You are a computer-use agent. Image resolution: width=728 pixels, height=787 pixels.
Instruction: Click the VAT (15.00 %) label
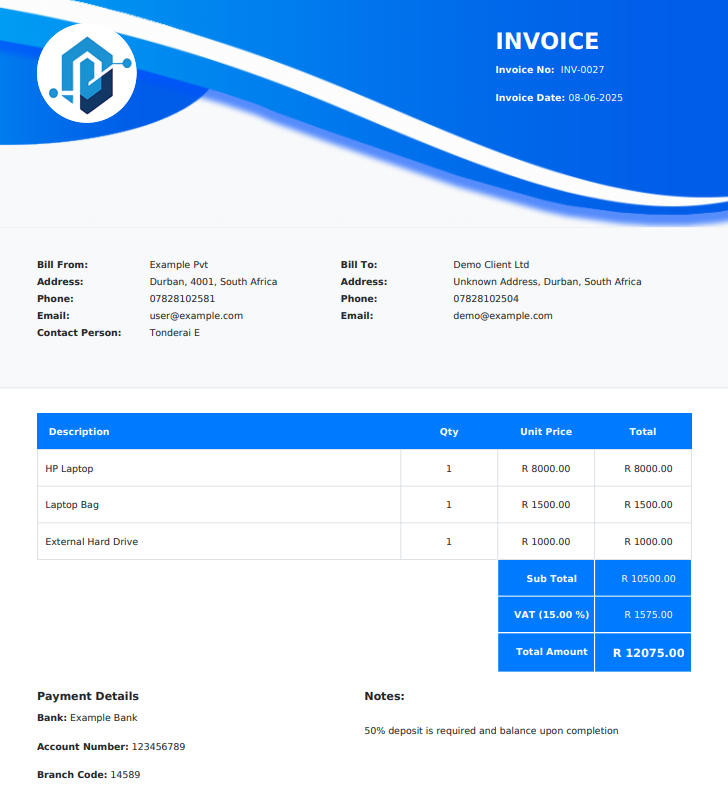point(551,615)
